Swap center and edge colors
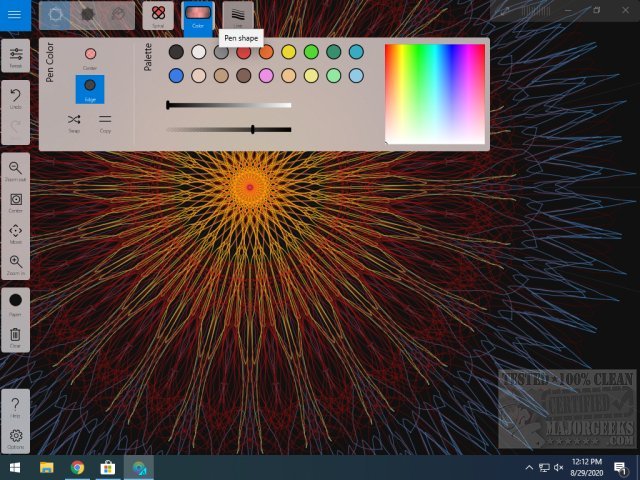Image resolution: width=640 pixels, height=480 pixels. point(74,122)
